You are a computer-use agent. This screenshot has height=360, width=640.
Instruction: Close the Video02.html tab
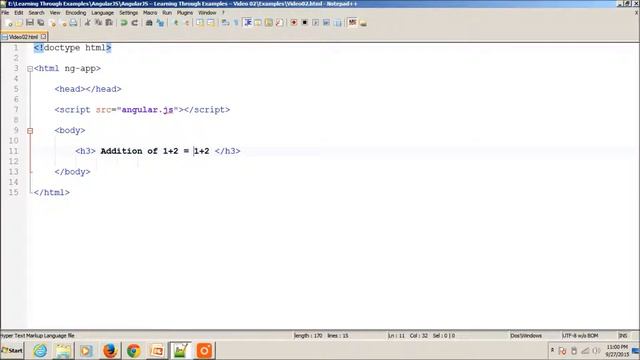(44, 37)
